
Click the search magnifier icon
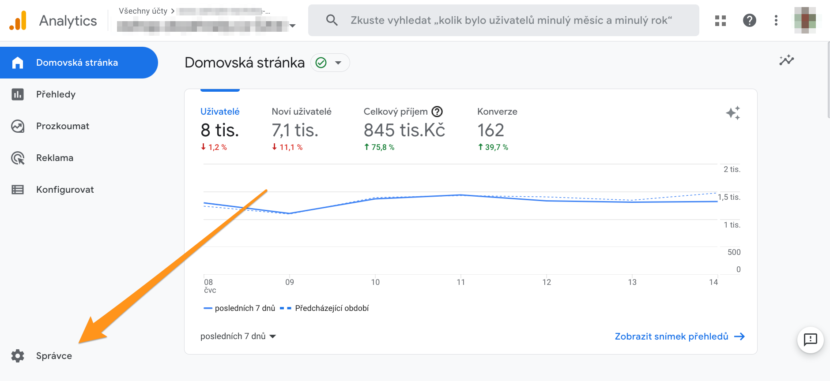pyautogui.click(x=332, y=21)
